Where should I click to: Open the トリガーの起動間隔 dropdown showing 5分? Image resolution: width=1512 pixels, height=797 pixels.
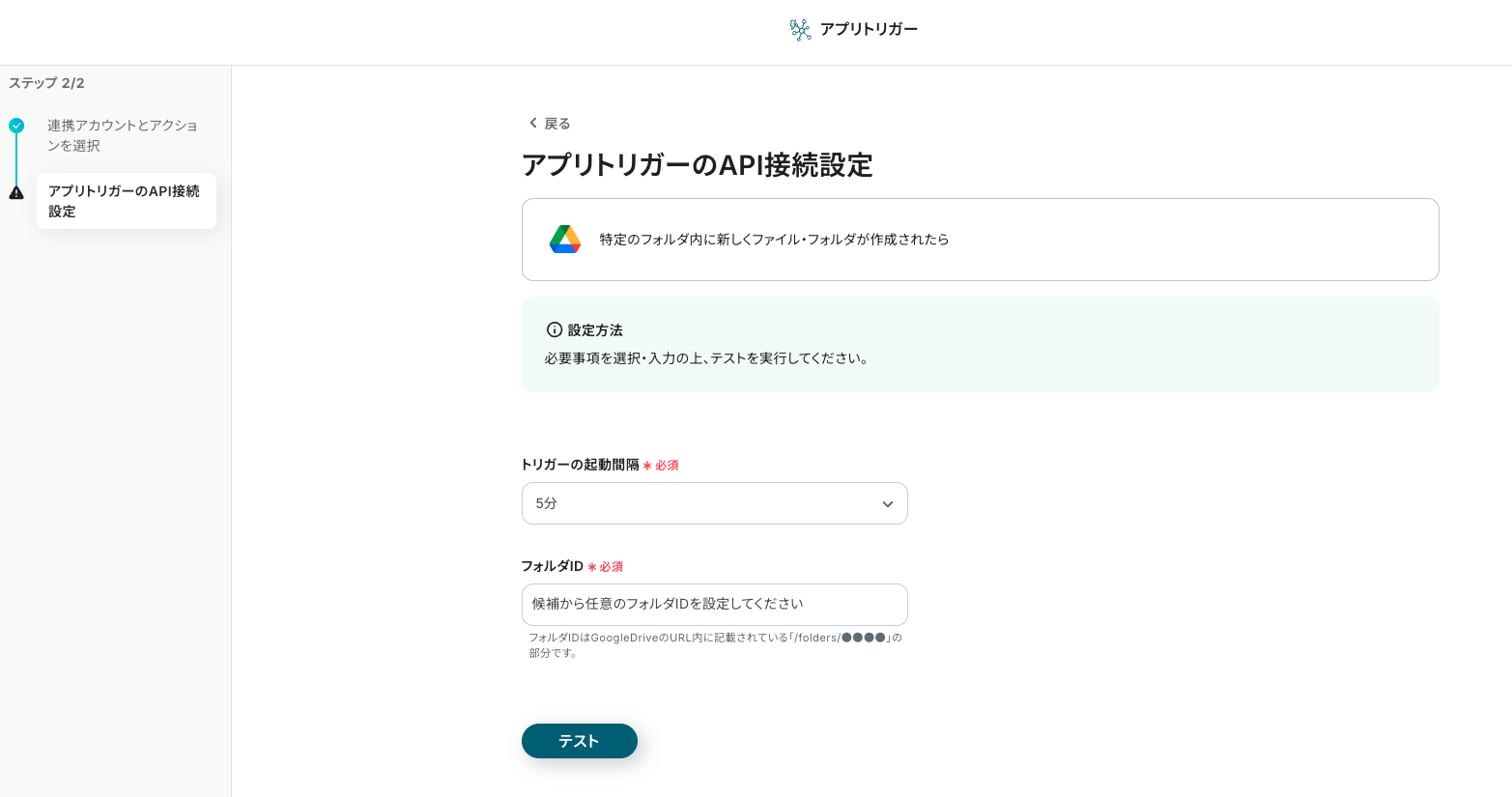714,503
